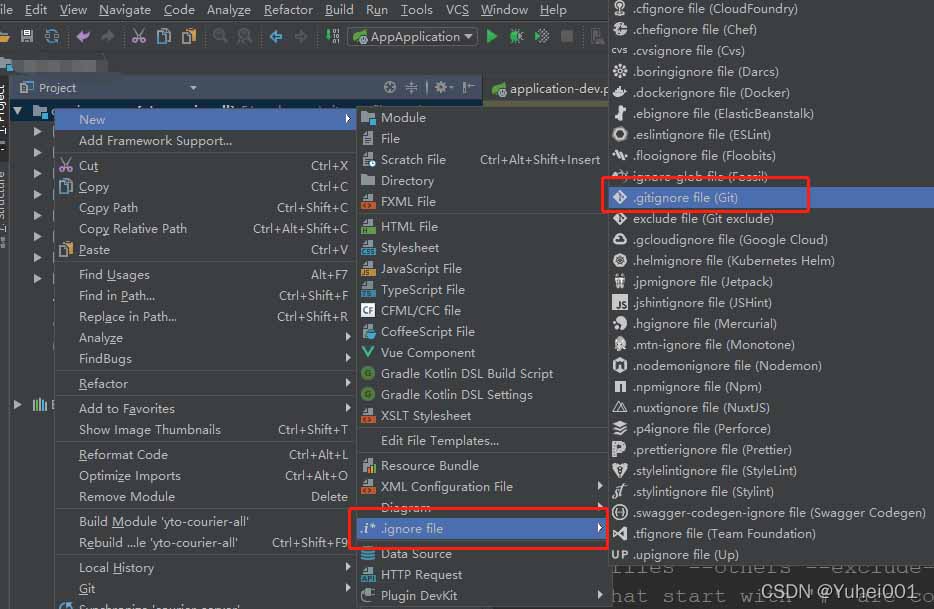
Task: Expand the Refactor submenu in context menu
Action: click(206, 384)
